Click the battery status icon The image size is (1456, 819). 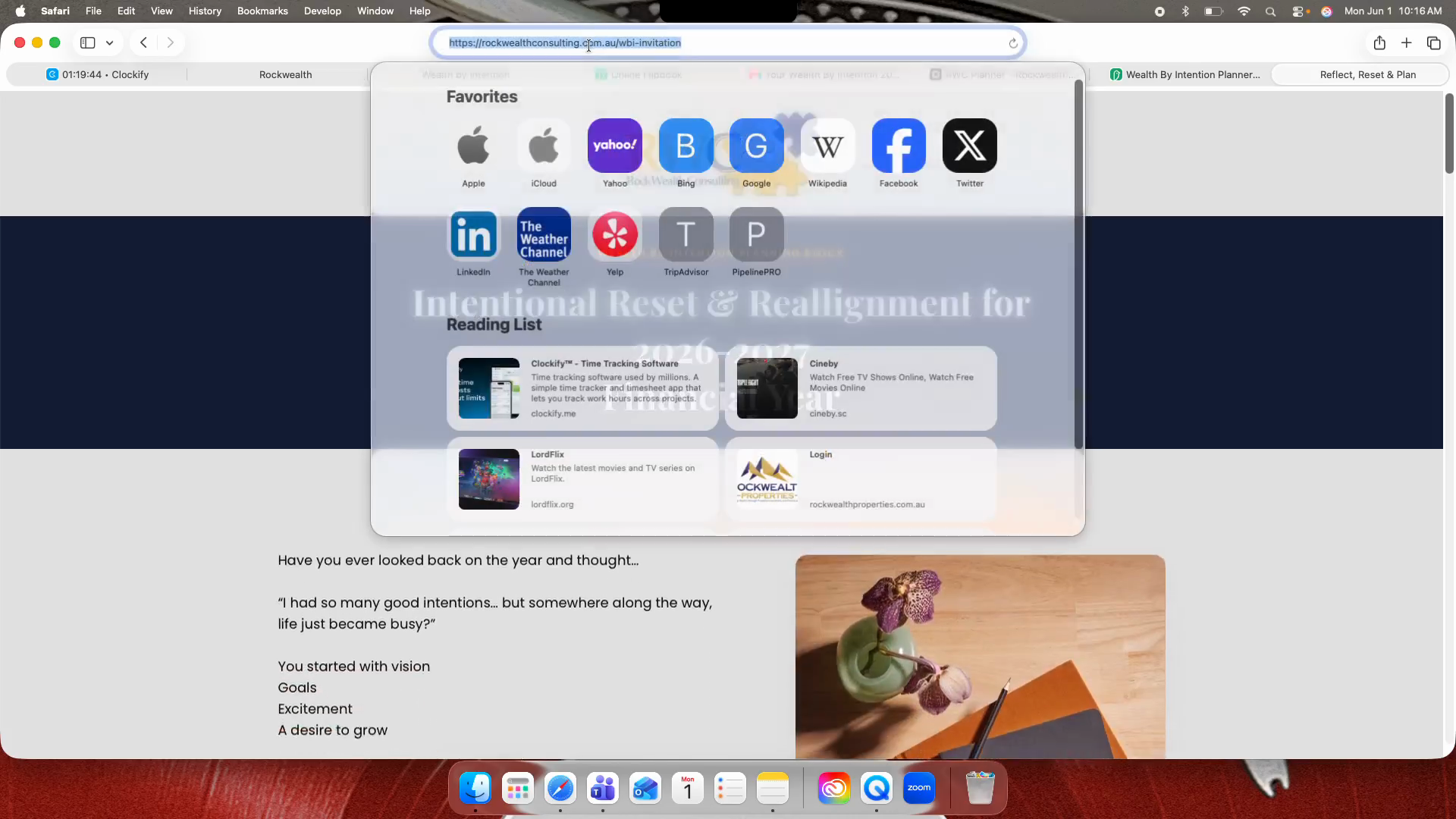(1213, 11)
